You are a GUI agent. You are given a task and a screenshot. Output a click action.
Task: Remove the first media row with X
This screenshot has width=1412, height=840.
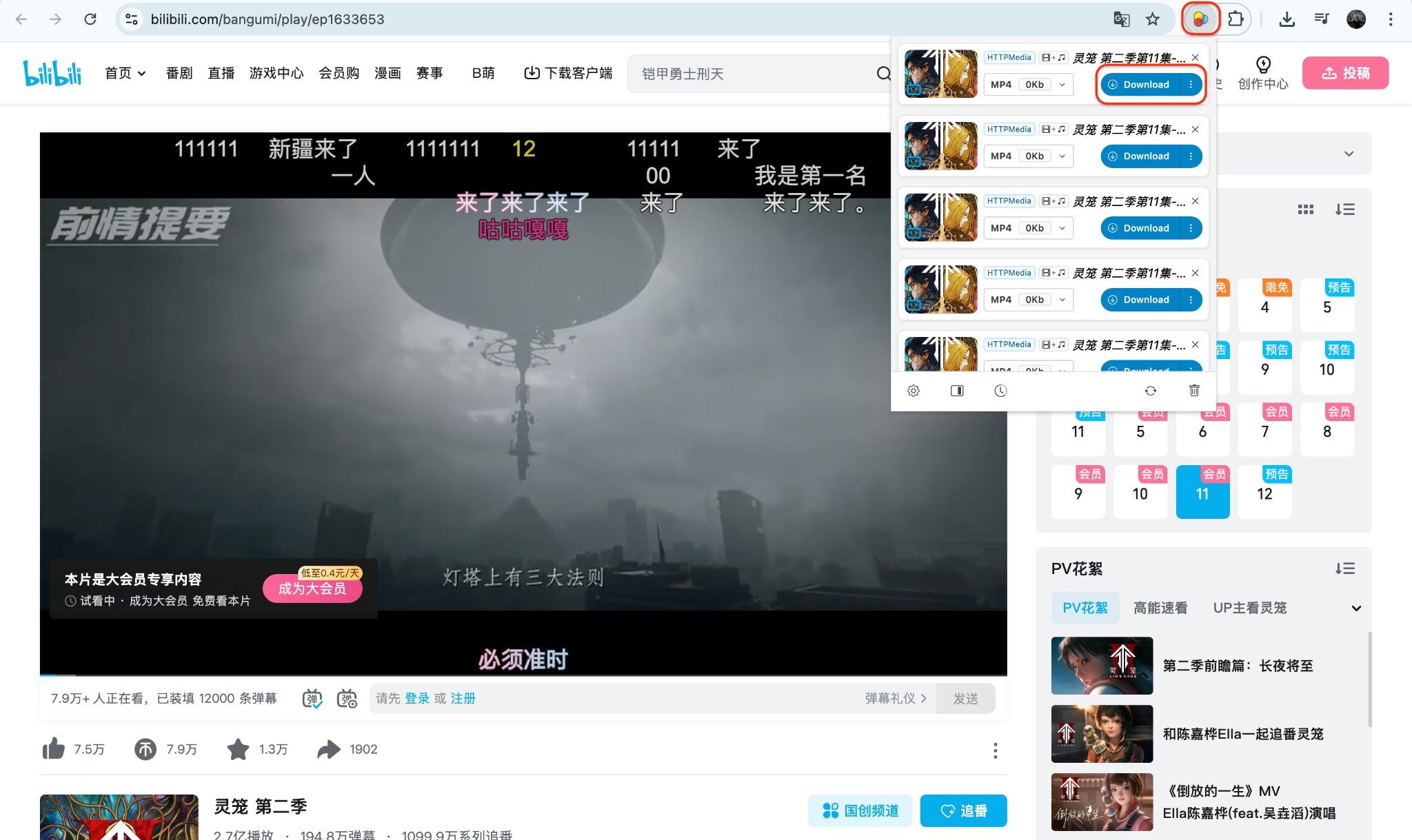pos(1195,57)
